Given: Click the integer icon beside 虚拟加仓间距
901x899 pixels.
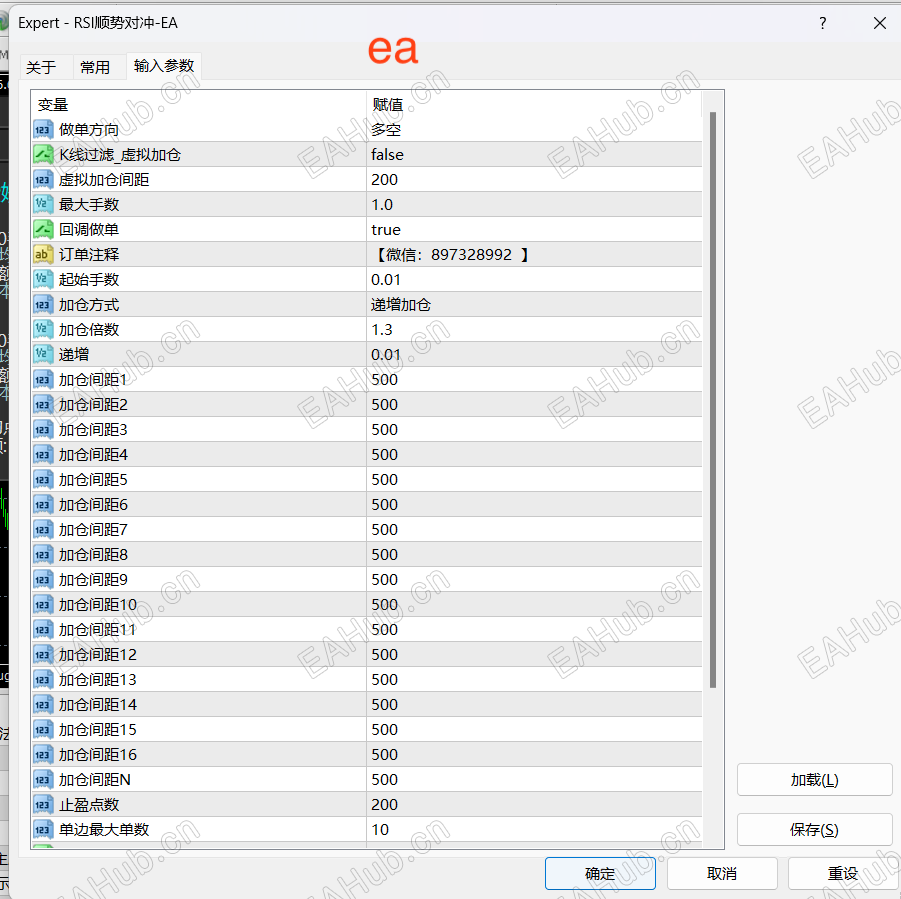Looking at the screenshot, I should [43, 180].
